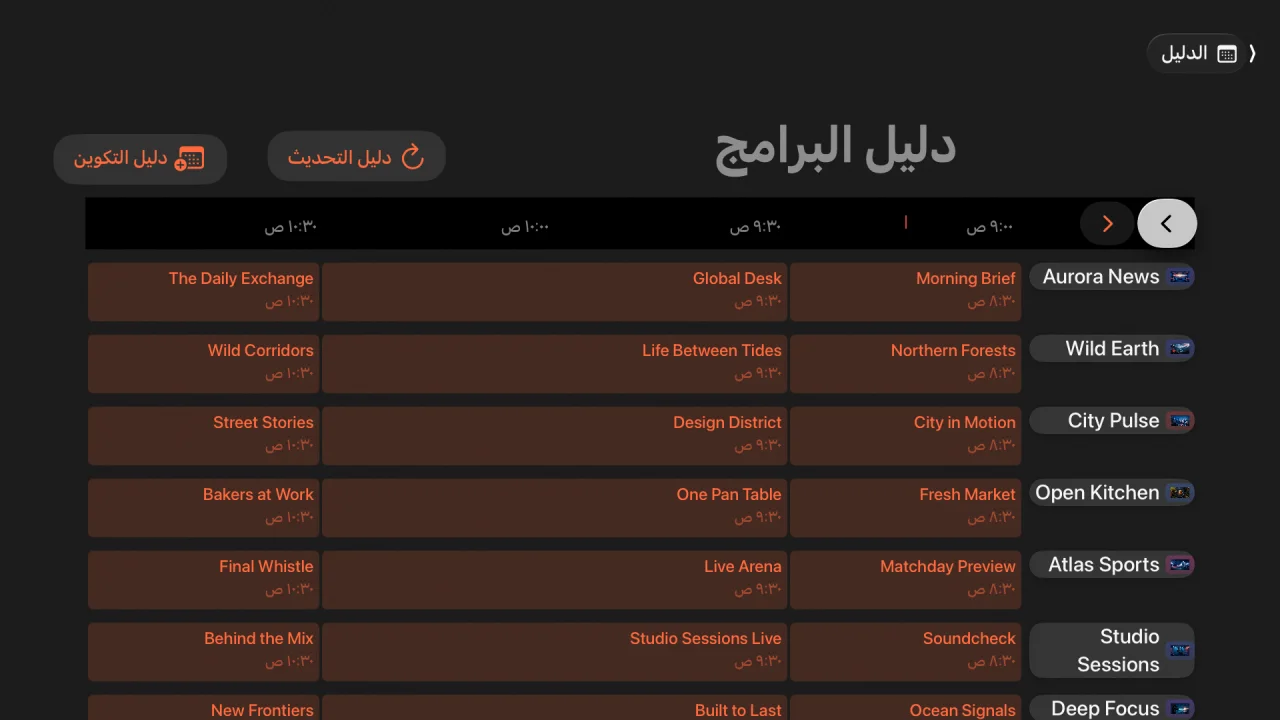Open the Northern Forests program

(906, 364)
